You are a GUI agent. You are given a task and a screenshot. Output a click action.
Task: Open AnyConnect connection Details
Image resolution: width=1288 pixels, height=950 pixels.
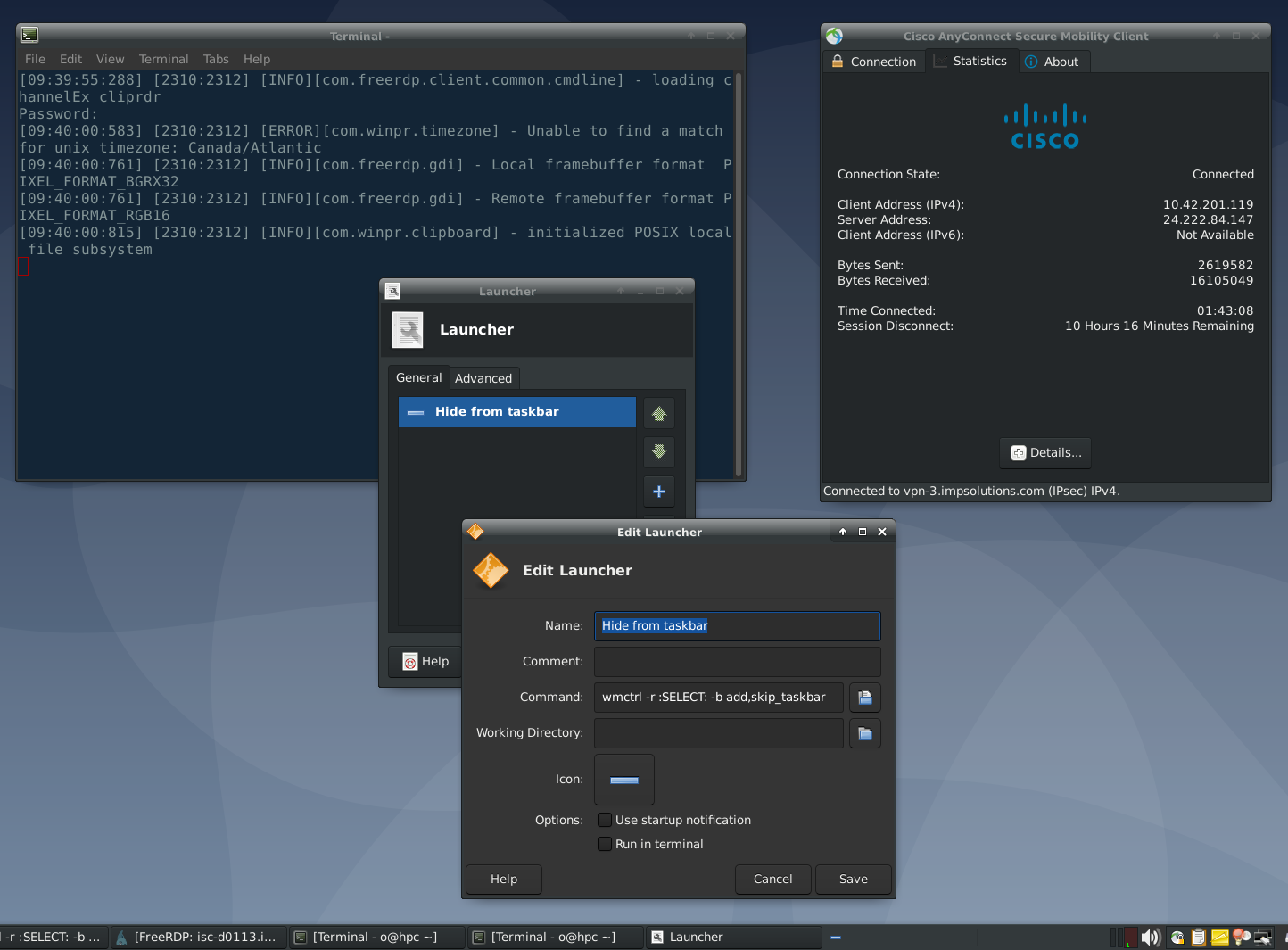pyautogui.click(x=1044, y=453)
